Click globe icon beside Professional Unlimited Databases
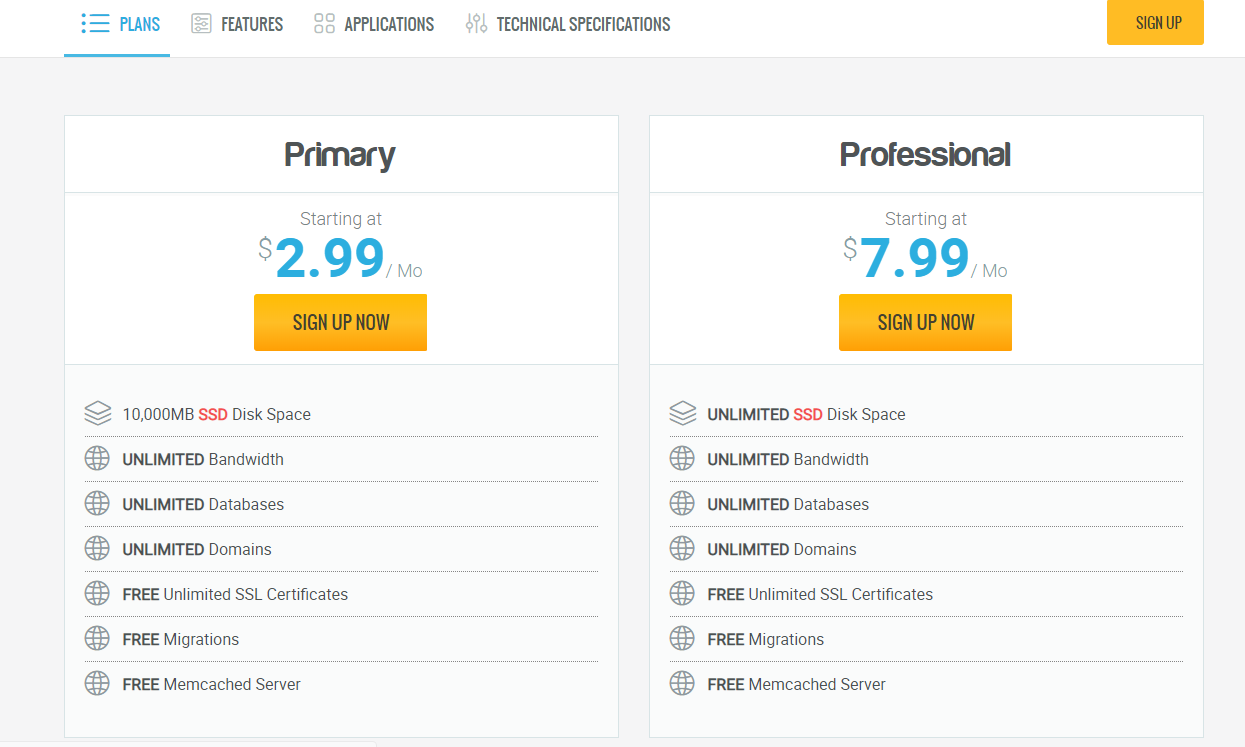The width and height of the screenshot is (1245, 747). [x=682, y=504]
